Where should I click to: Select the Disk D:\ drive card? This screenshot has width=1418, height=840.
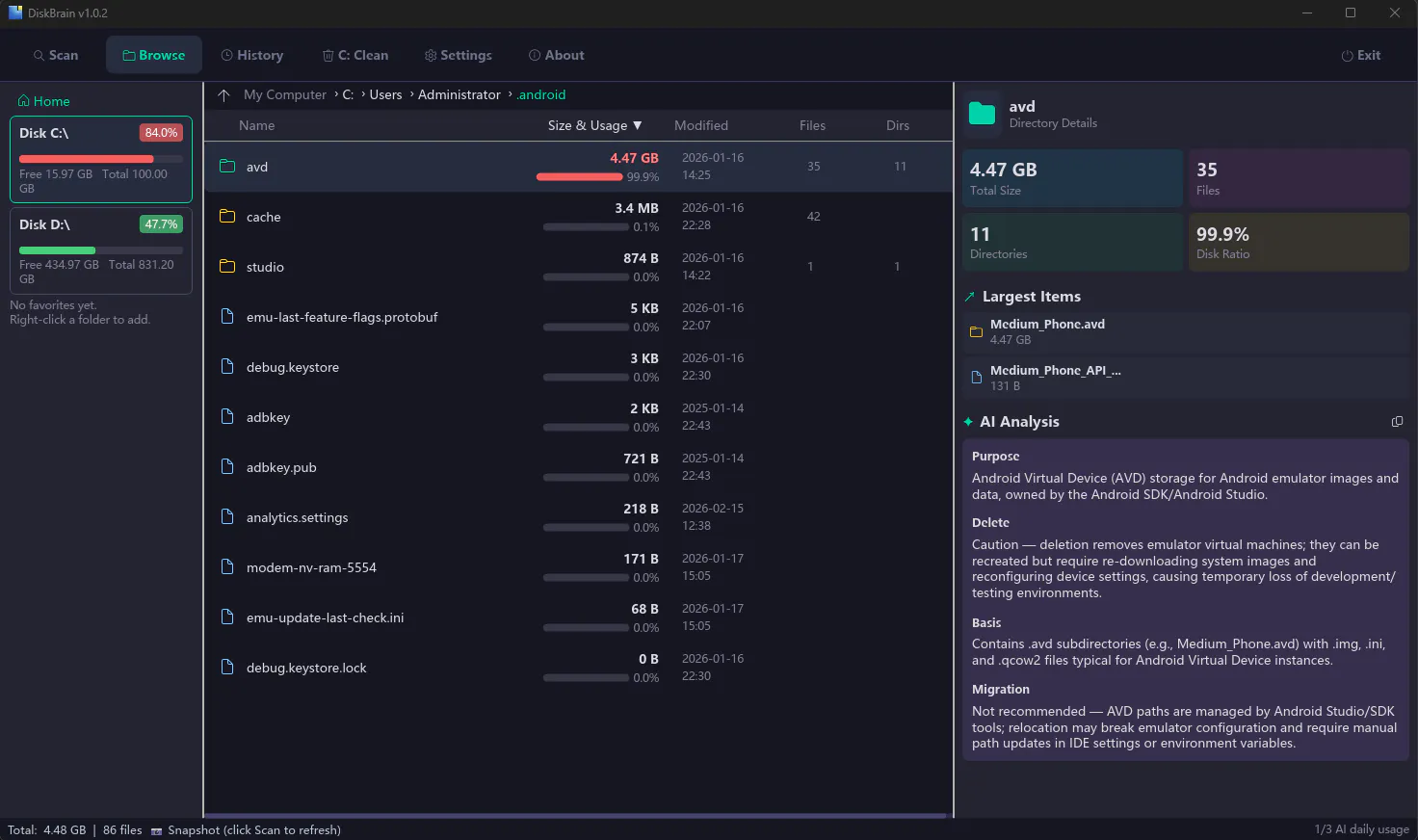(x=101, y=250)
